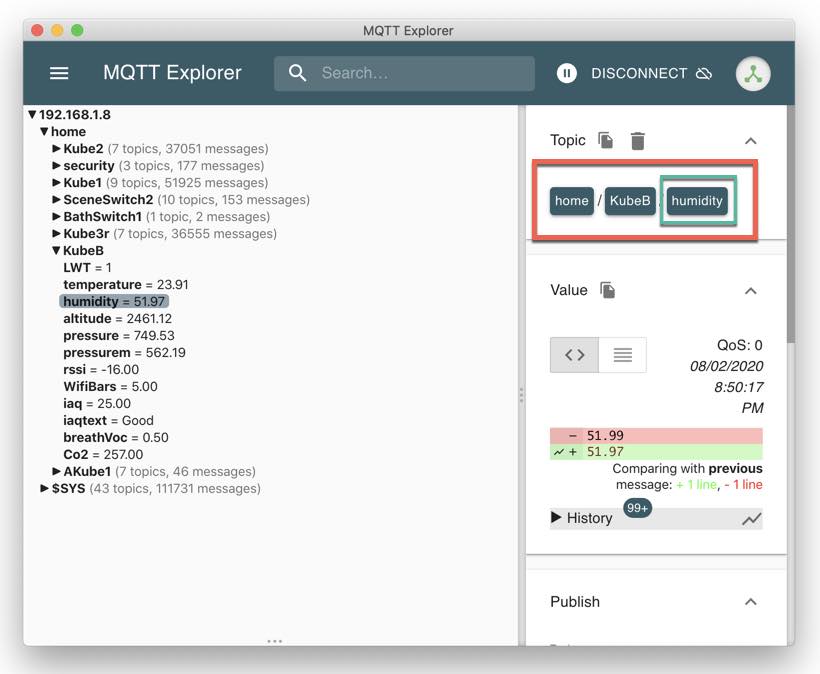Pause updates with the pause icon
This screenshot has height=674, width=820.
pos(566,73)
